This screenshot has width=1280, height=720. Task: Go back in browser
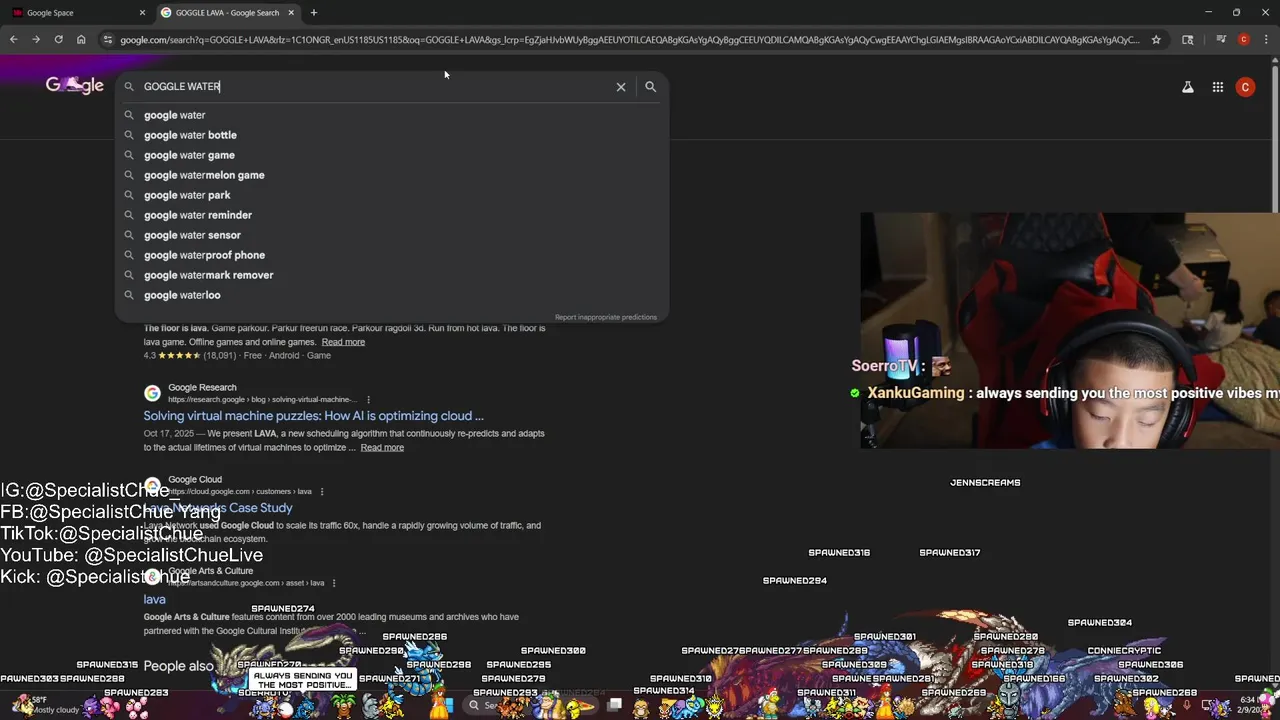click(x=13, y=40)
